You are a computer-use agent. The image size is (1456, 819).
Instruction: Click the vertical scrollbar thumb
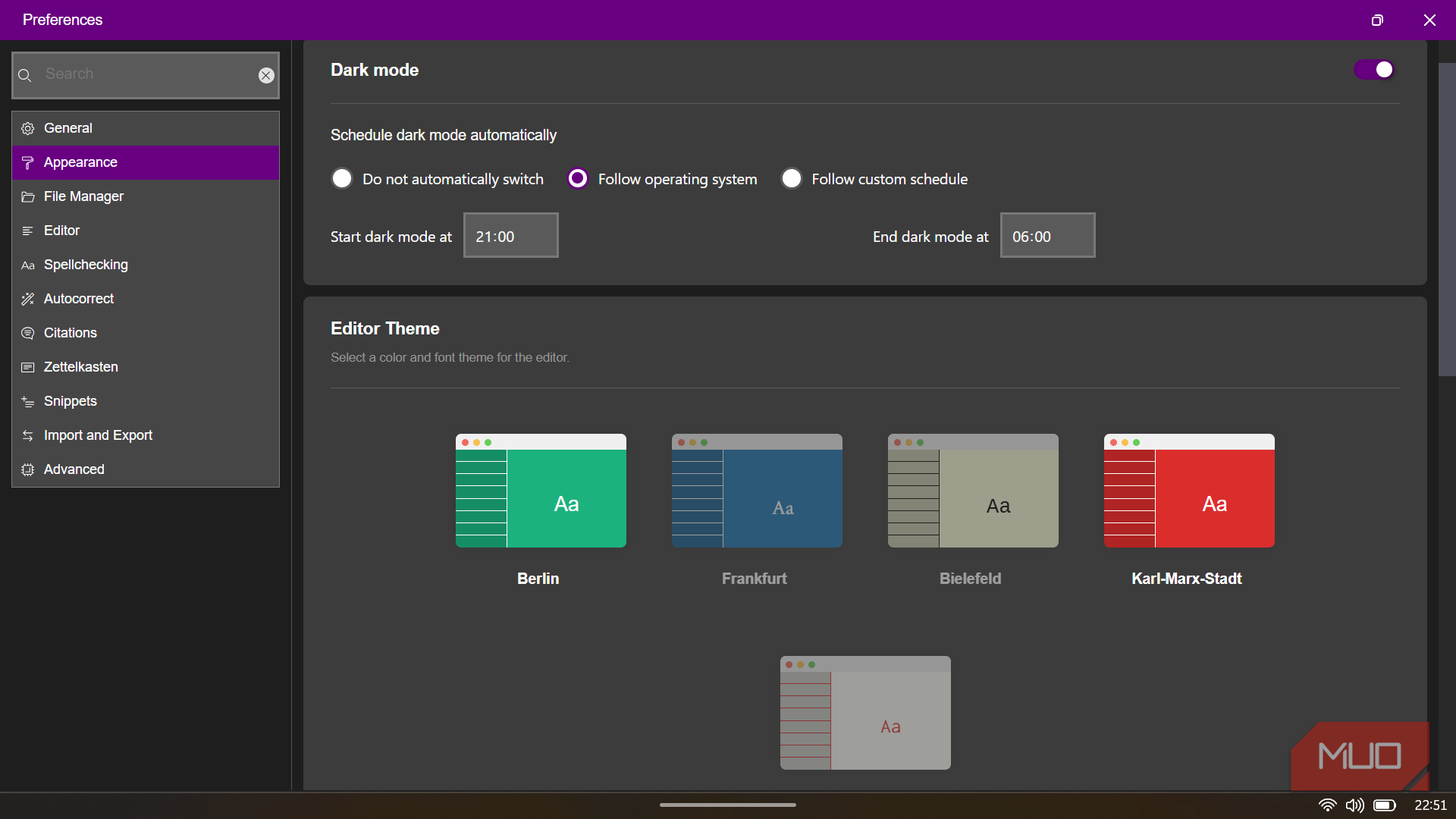click(x=1447, y=219)
